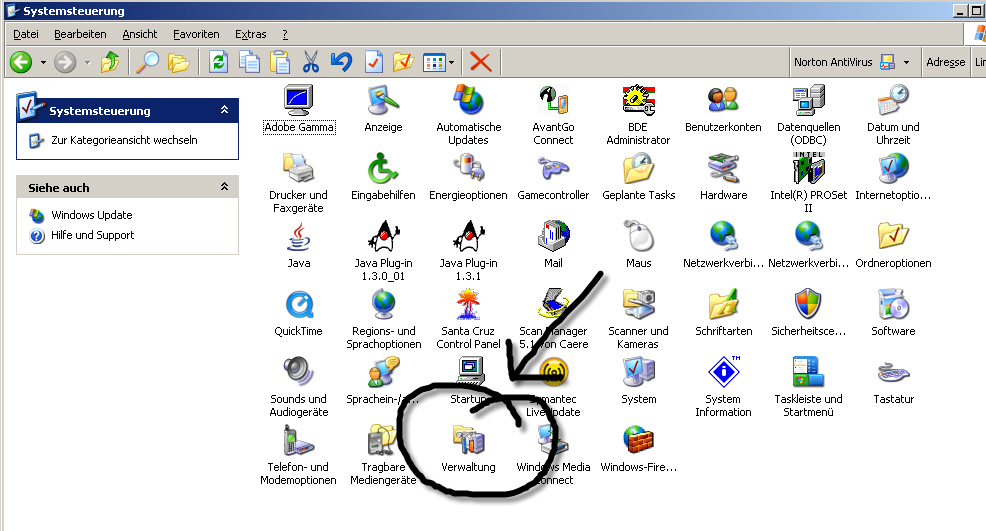Launch AvantGo Connect item
This screenshot has width=986, height=531.
(553, 101)
